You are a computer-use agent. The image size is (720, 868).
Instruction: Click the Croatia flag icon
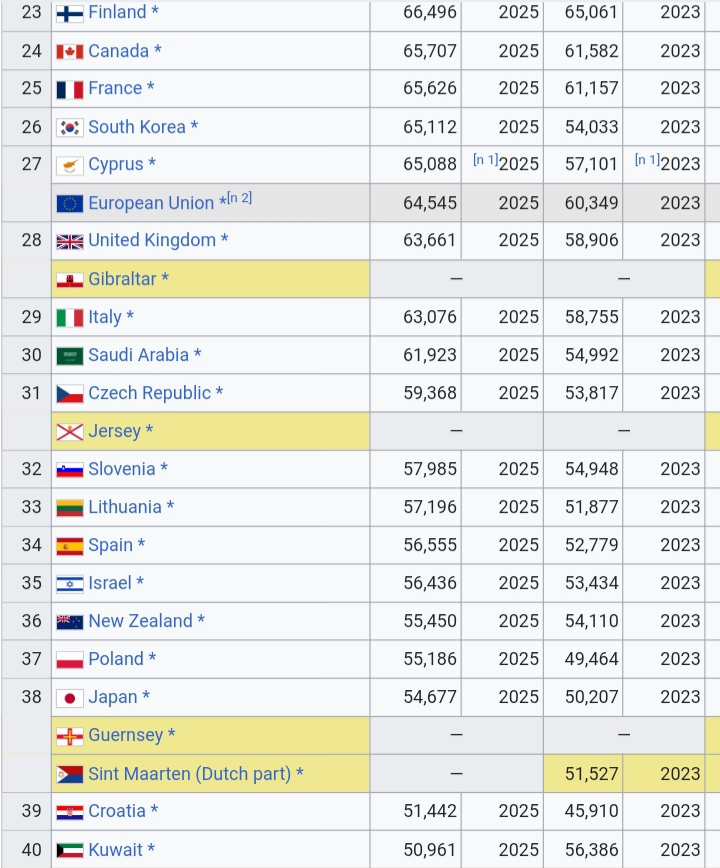click(x=70, y=812)
